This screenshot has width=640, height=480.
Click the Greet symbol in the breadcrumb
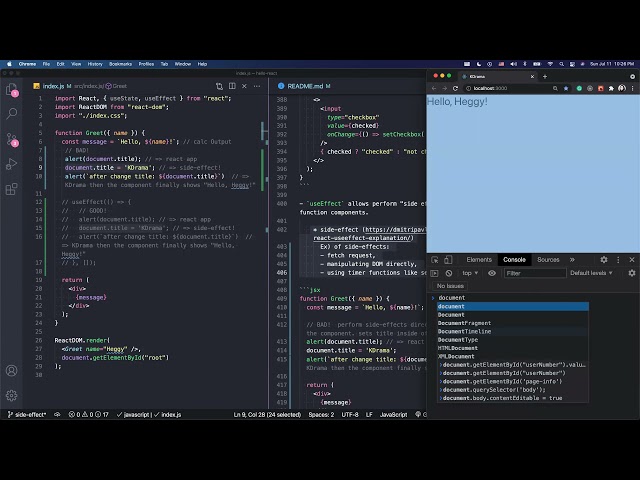click(x=117, y=86)
